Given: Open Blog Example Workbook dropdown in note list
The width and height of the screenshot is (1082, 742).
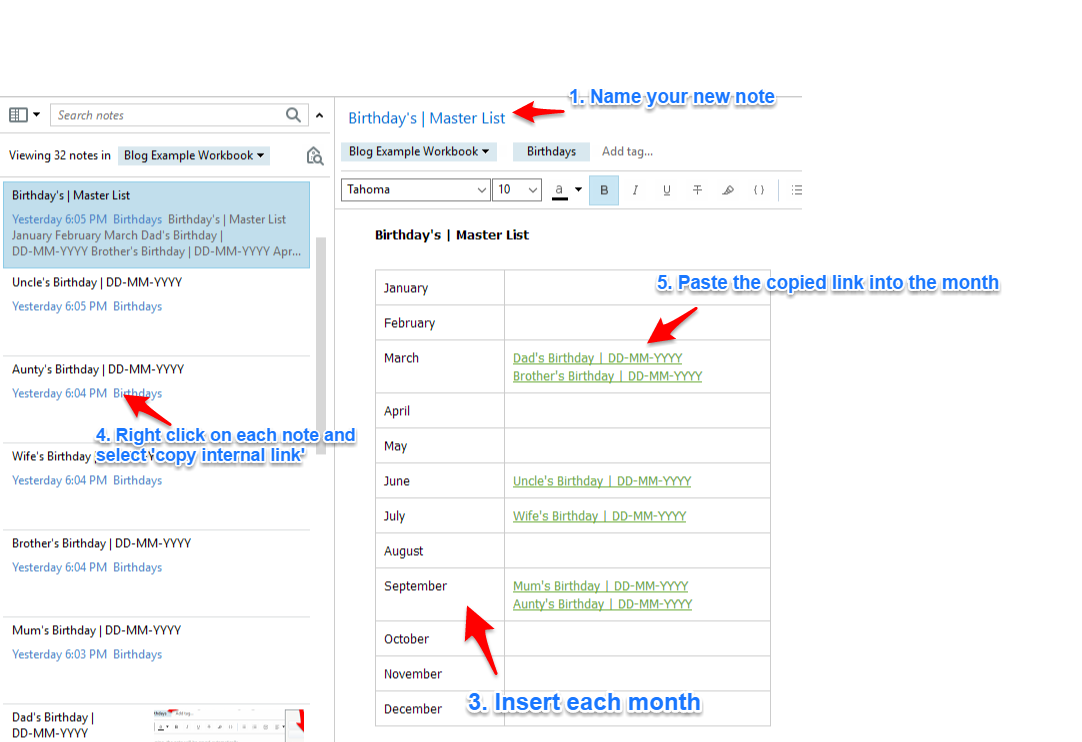Looking at the screenshot, I should pos(193,156).
